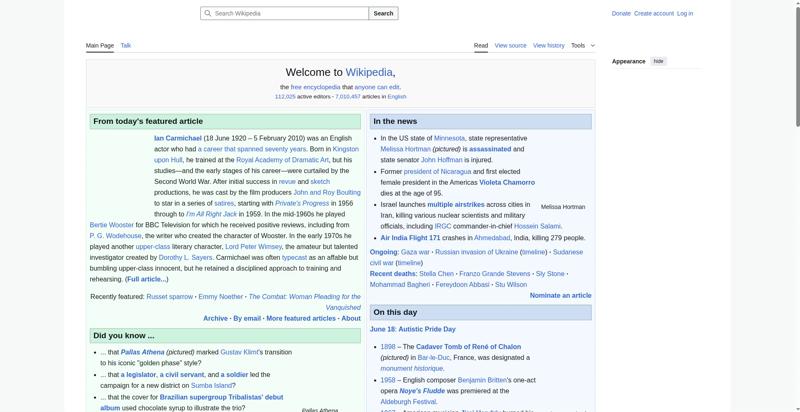Click the Search button

383,13
